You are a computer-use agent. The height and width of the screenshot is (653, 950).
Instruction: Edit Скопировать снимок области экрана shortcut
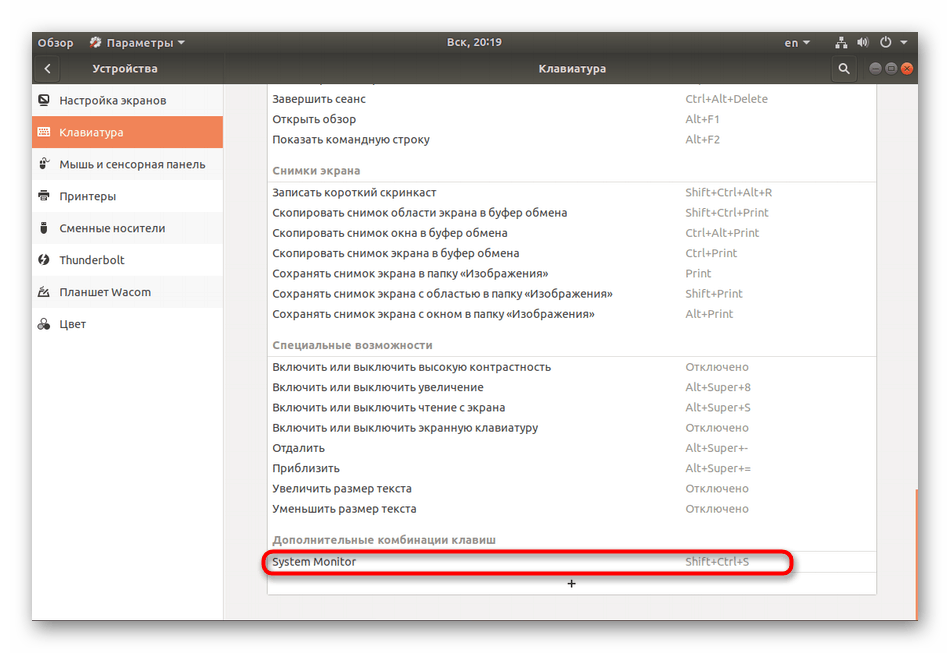tap(571, 213)
